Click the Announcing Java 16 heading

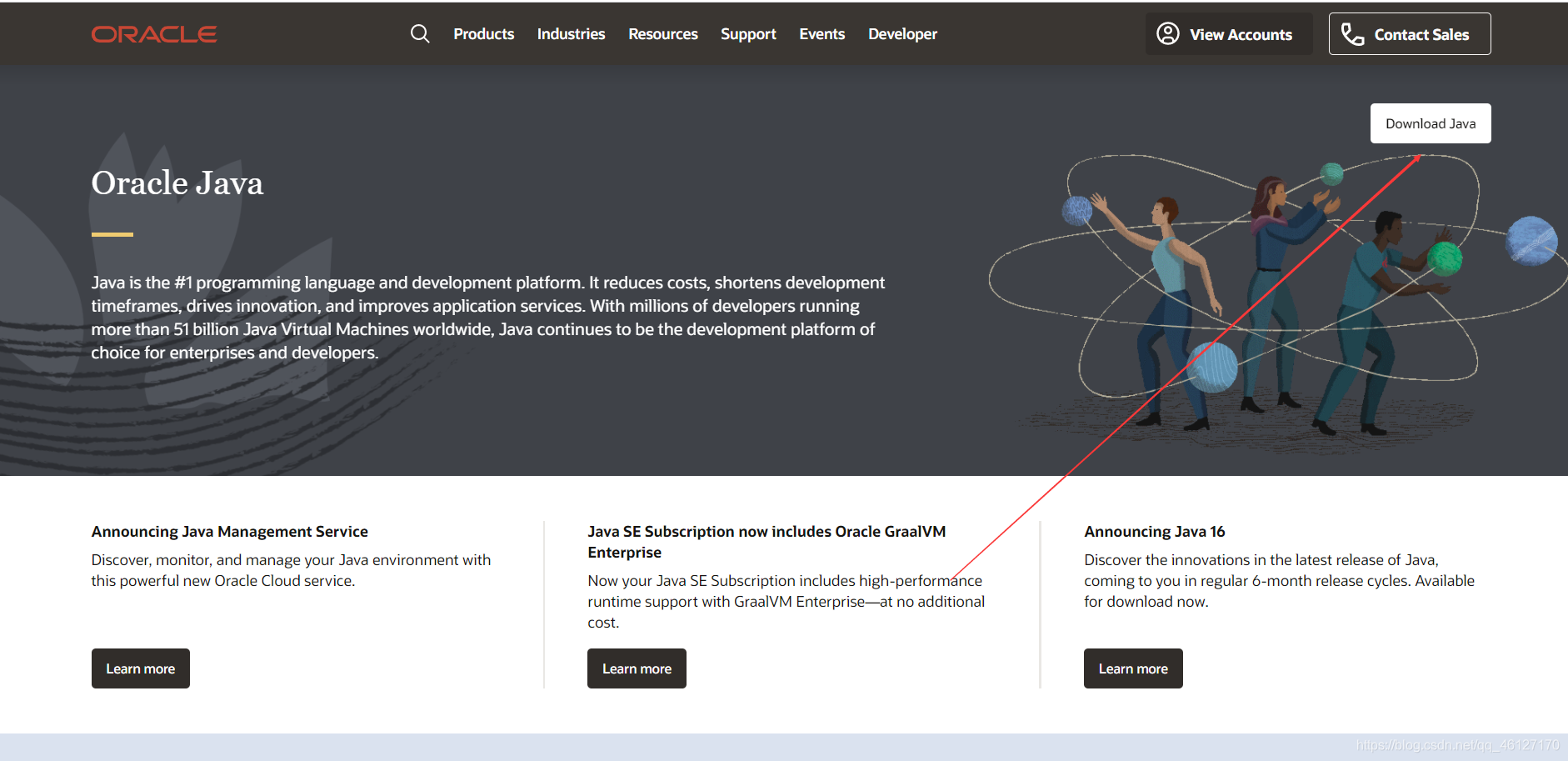1155,532
